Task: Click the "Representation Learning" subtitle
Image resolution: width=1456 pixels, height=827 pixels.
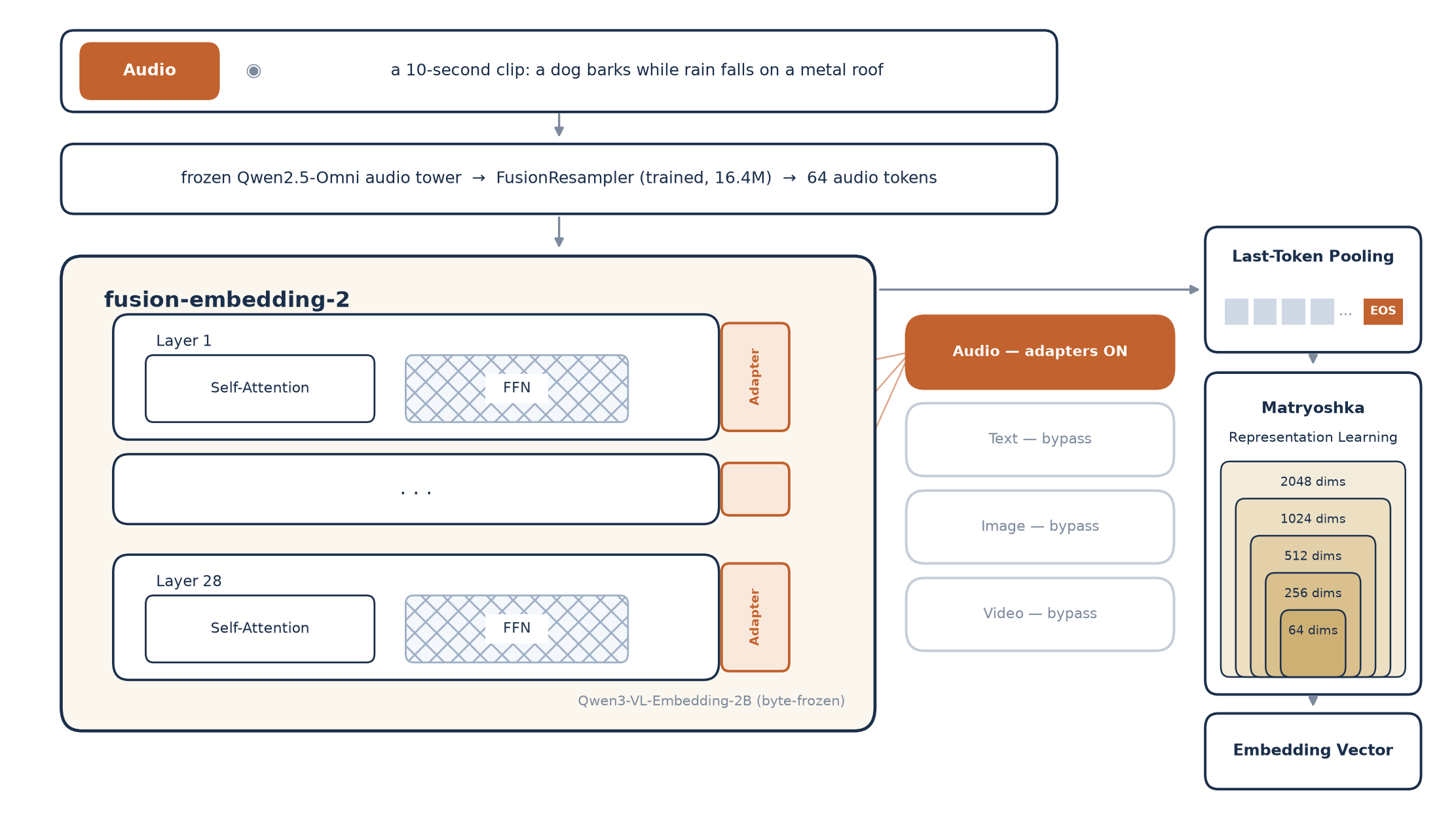Action: [x=1313, y=437]
